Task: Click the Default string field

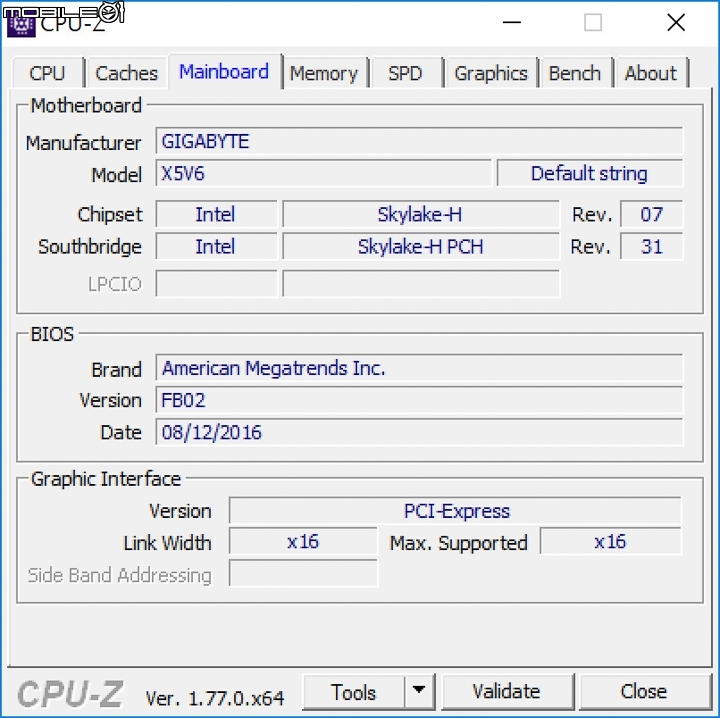Action: point(590,174)
